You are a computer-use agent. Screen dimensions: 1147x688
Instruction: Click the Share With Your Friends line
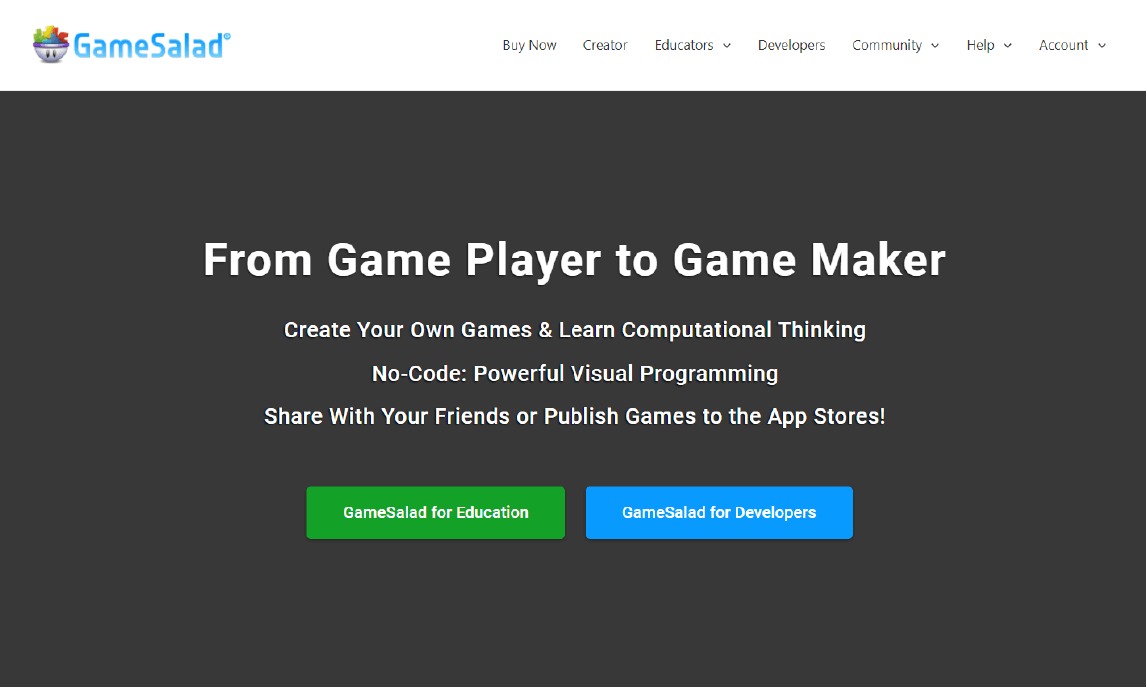click(574, 416)
